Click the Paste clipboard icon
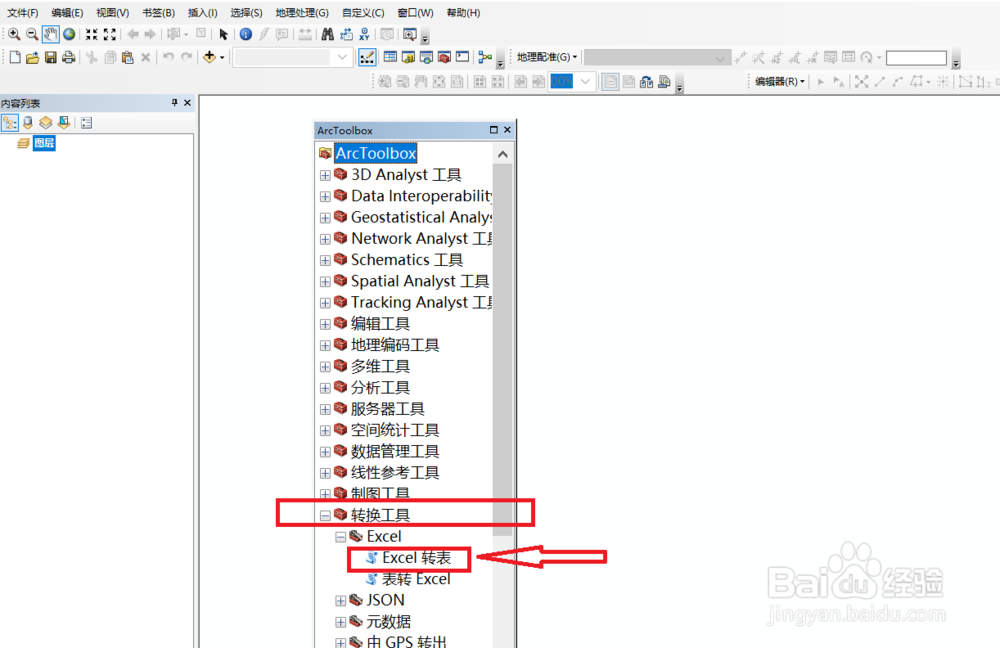 128,57
